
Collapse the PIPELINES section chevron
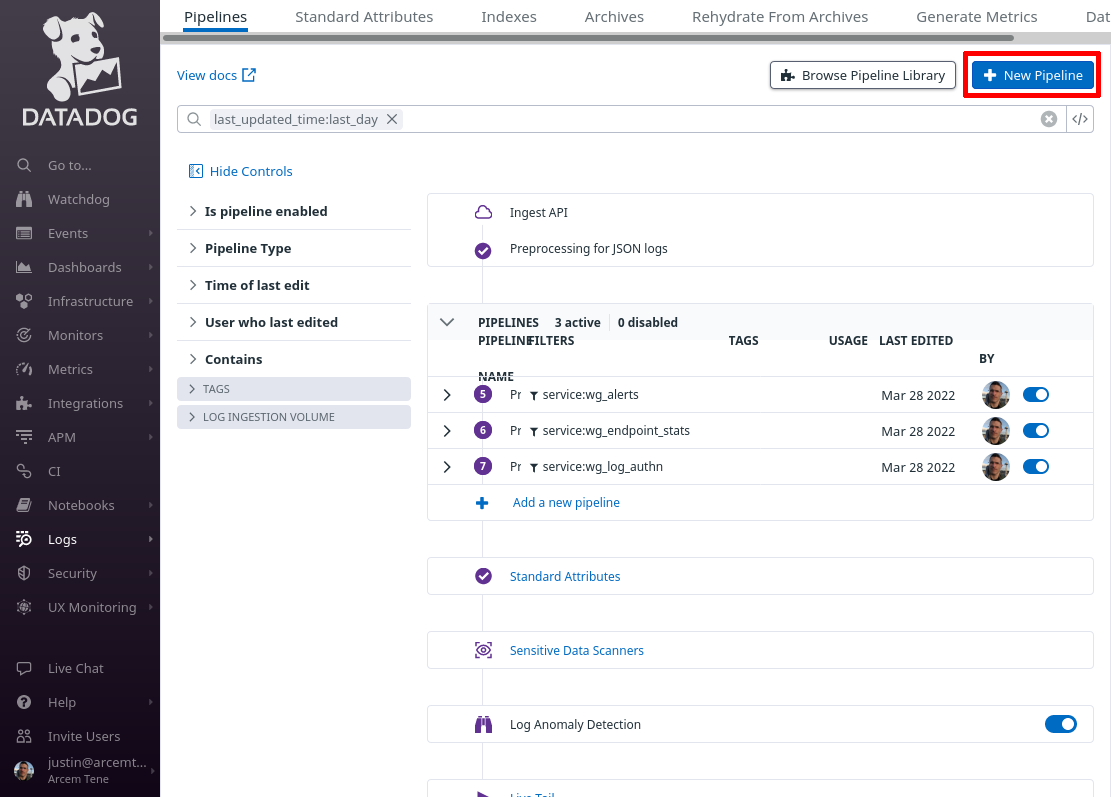[x=446, y=322]
